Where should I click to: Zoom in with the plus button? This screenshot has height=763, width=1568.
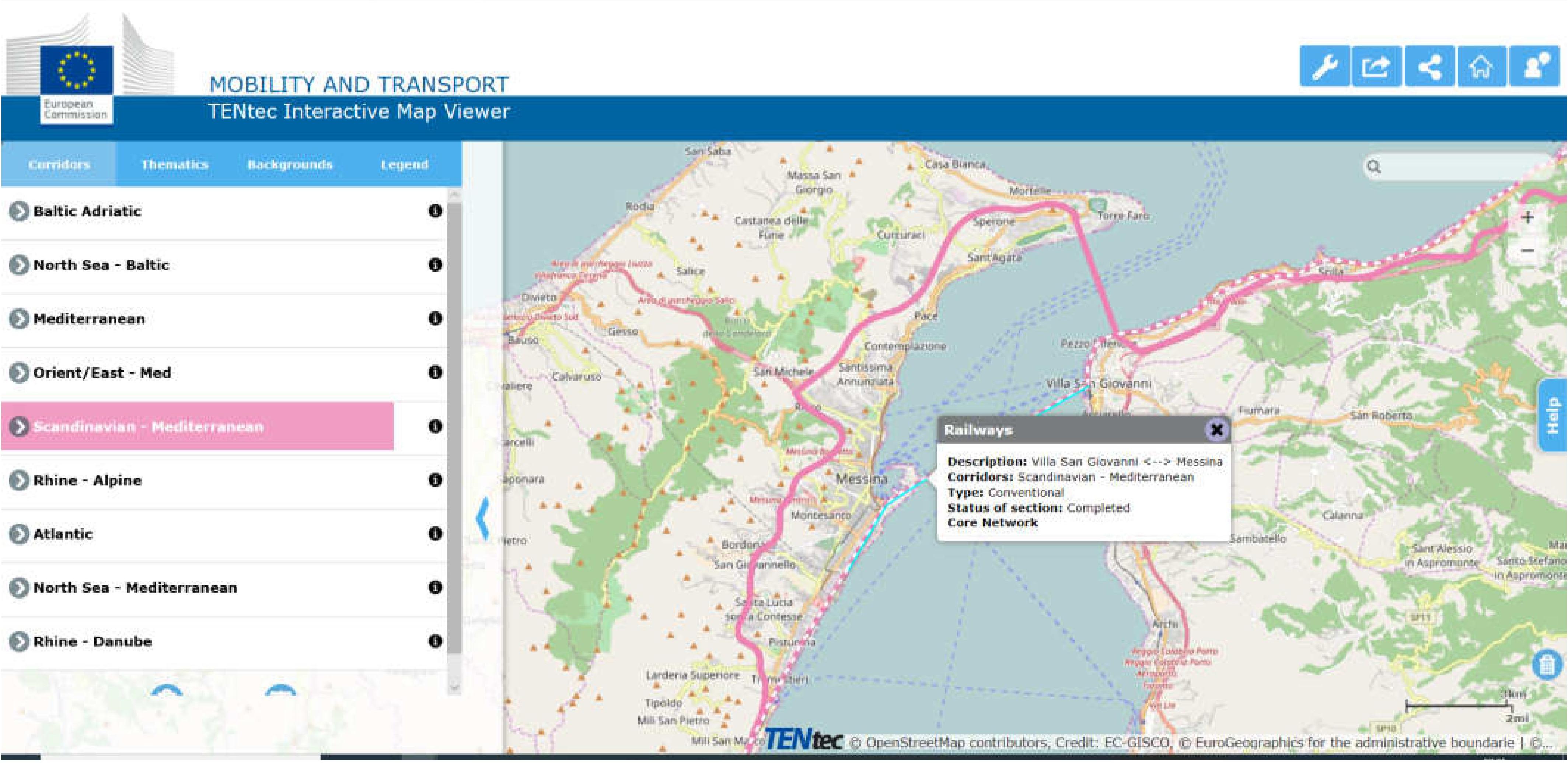(x=1528, y=217)
